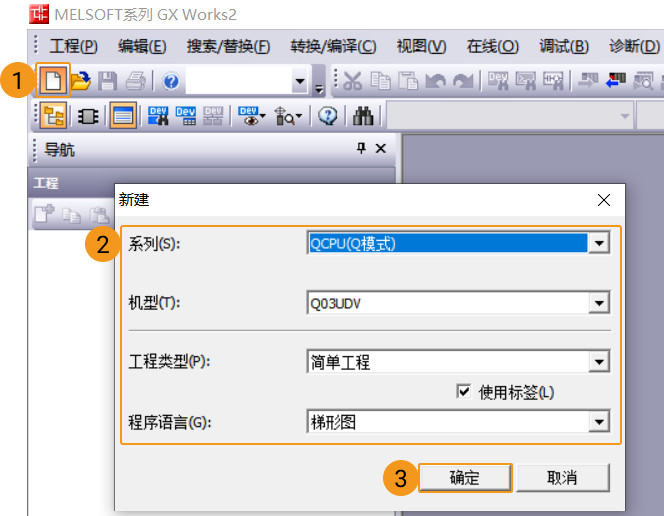Screen dimensions: 664x516
Task: Open the 工程(P) menu
Action: (x=74, y=46)
